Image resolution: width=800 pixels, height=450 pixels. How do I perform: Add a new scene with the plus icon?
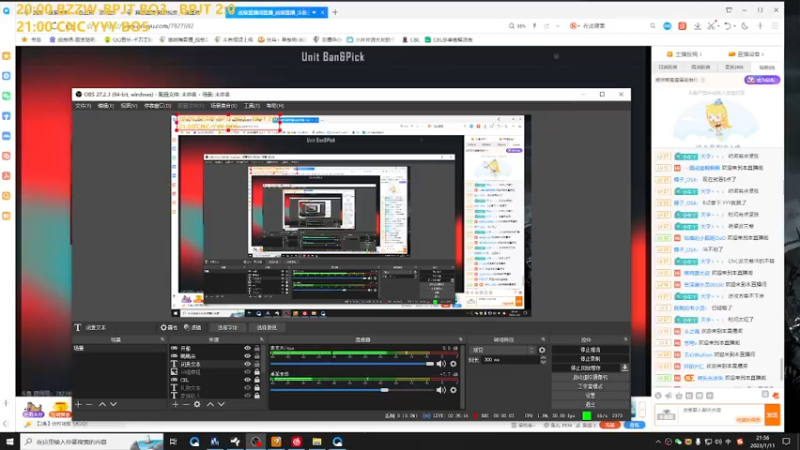(x=78, y=404)
